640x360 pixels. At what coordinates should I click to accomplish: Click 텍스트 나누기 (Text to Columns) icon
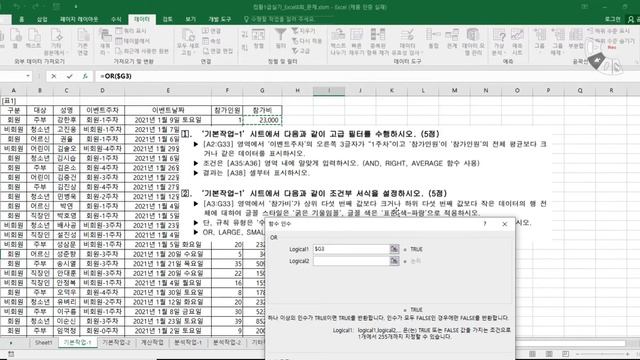[338, 42]
